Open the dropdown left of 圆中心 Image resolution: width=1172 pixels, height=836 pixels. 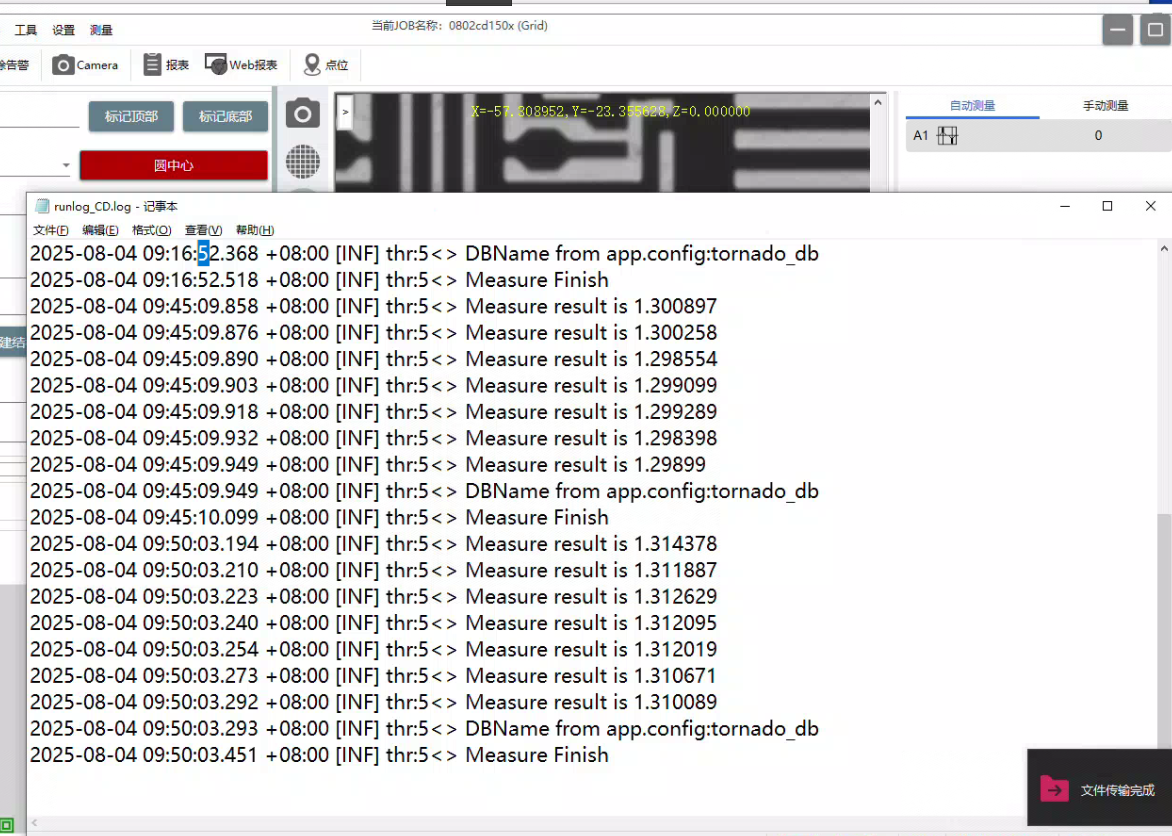(x=66, y=165)
